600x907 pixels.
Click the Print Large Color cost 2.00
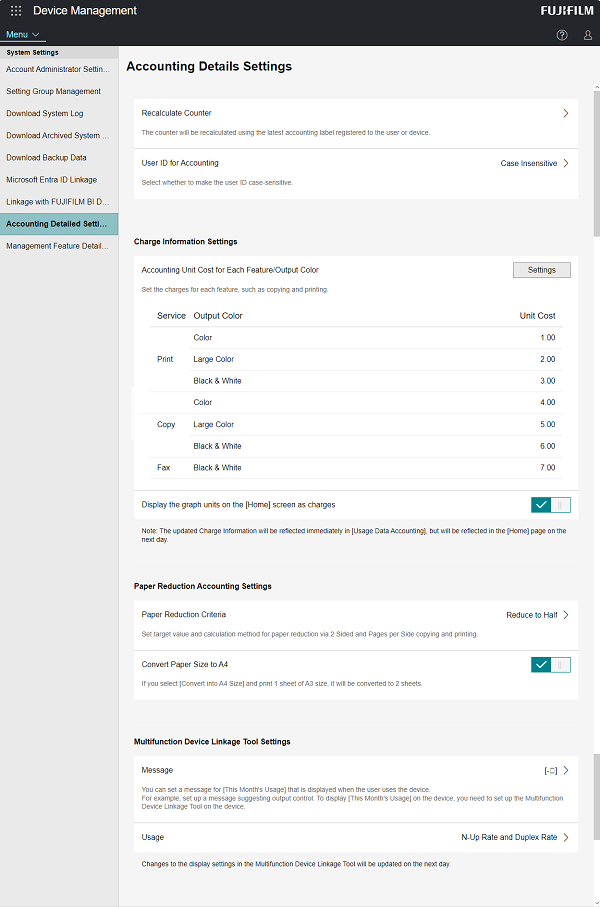click(547, 359)
